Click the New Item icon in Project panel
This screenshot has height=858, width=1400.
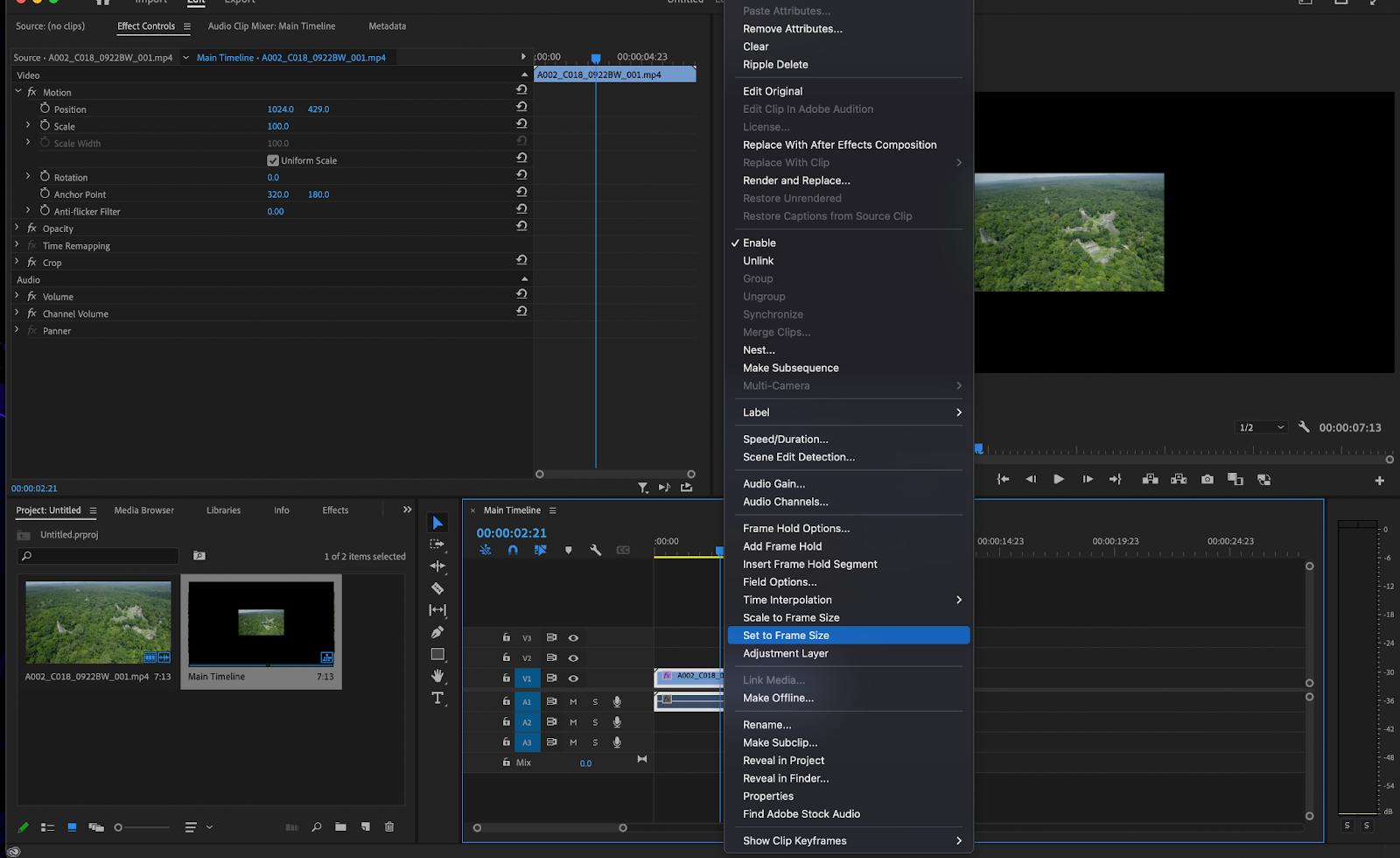click(x=366, y=827)
